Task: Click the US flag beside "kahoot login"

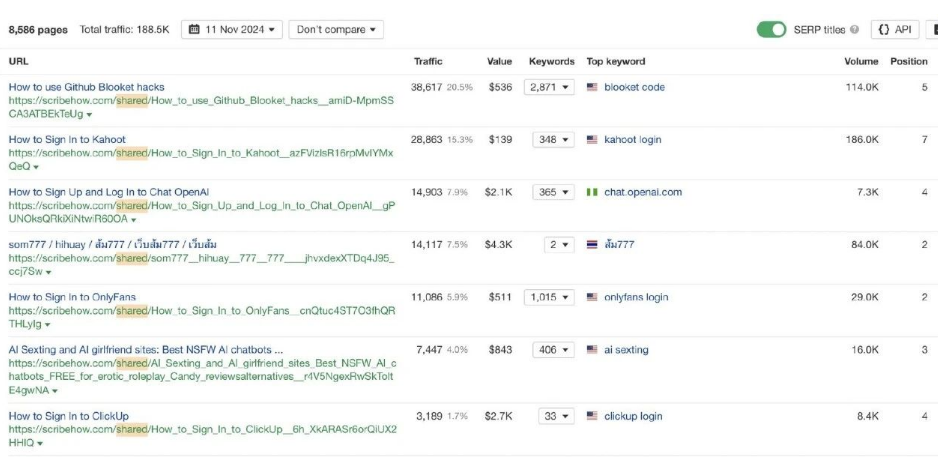Action: [592, 140]
